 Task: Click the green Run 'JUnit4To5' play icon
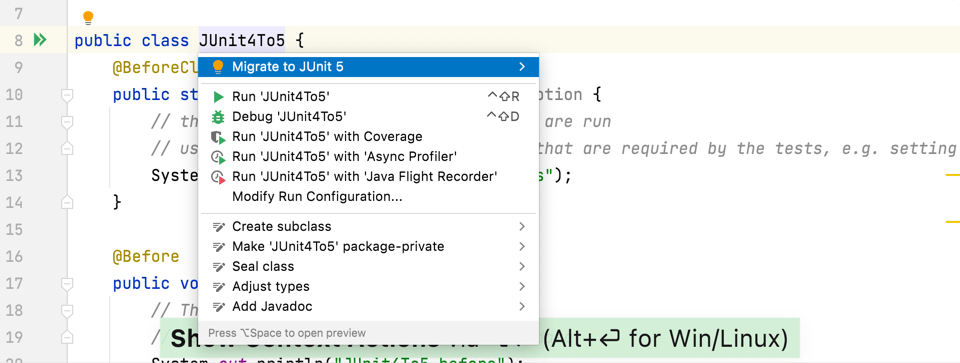(219, 97)
